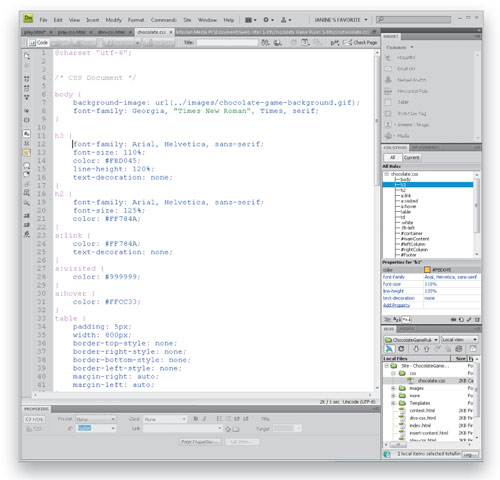Switch to the divs-css.html document tab
The image size is (500, 480).
pos(111,32)
